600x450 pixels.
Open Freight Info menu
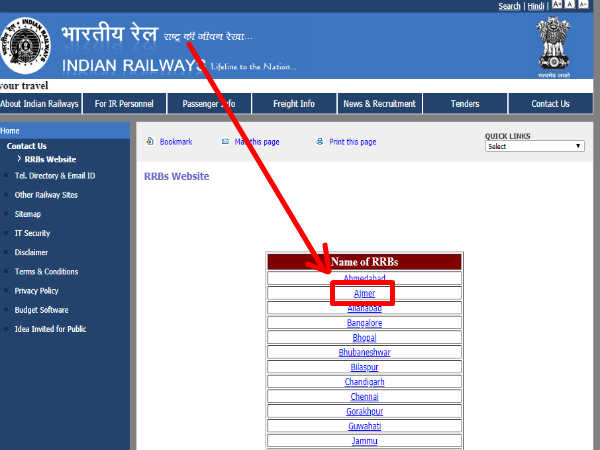tap(294, 104)
